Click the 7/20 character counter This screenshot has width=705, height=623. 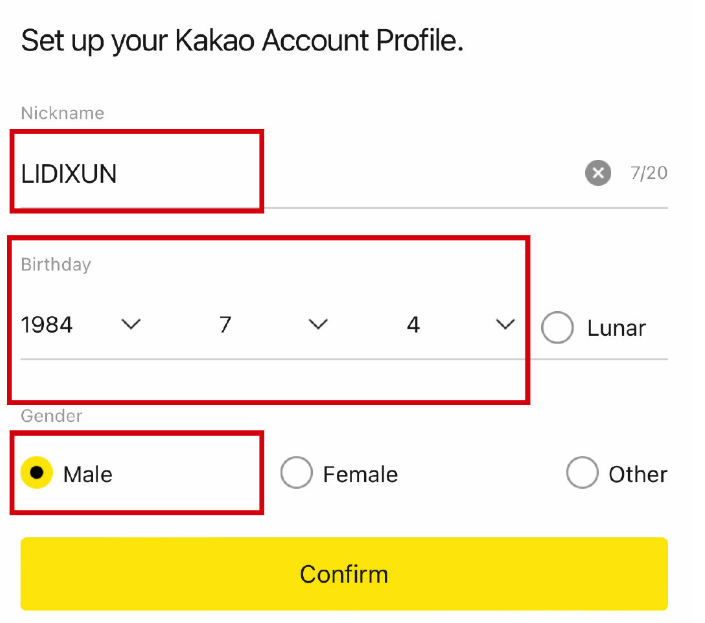pyautogui.click(x=648, y=173)
